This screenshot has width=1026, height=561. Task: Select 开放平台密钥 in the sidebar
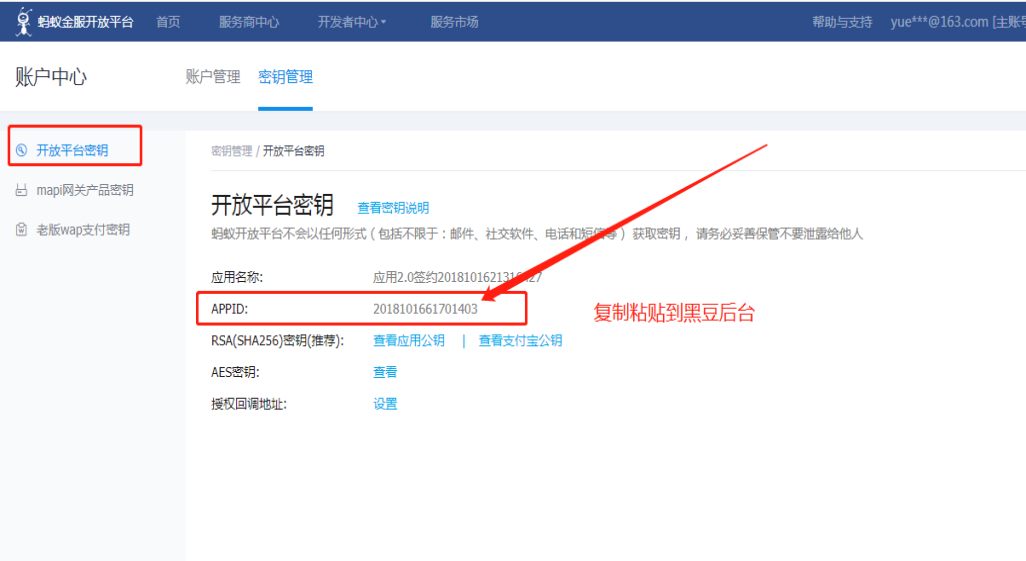(x=72, y=150)
